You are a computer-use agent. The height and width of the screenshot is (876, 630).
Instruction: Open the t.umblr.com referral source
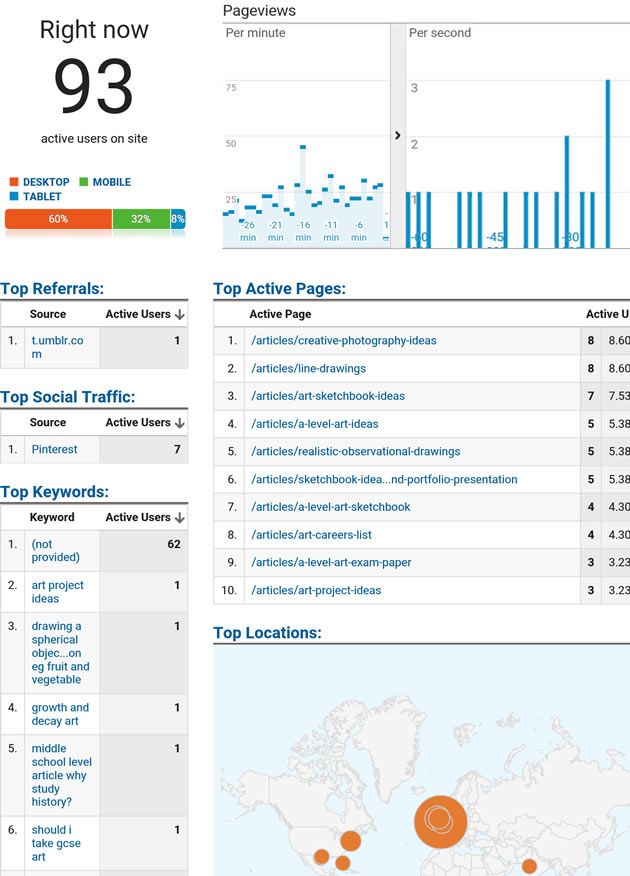(x=57, y=347)
